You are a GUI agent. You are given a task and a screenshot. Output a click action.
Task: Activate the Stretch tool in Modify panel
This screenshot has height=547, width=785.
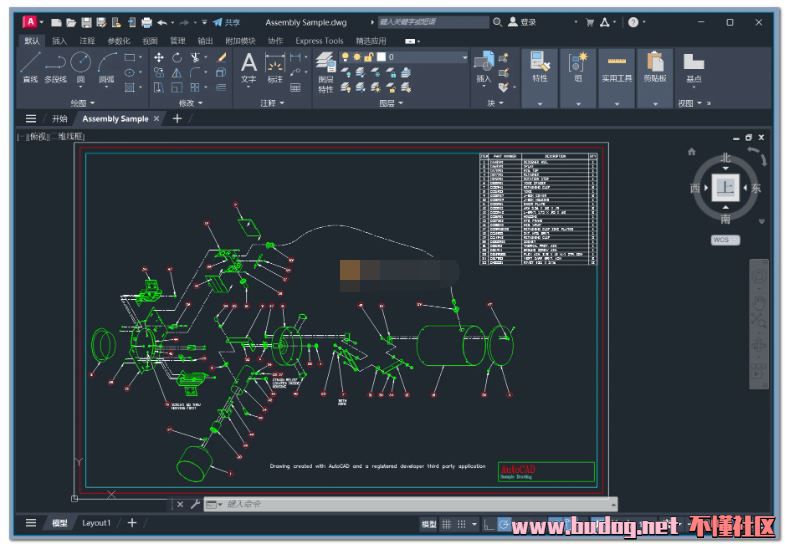pos(159,88)
